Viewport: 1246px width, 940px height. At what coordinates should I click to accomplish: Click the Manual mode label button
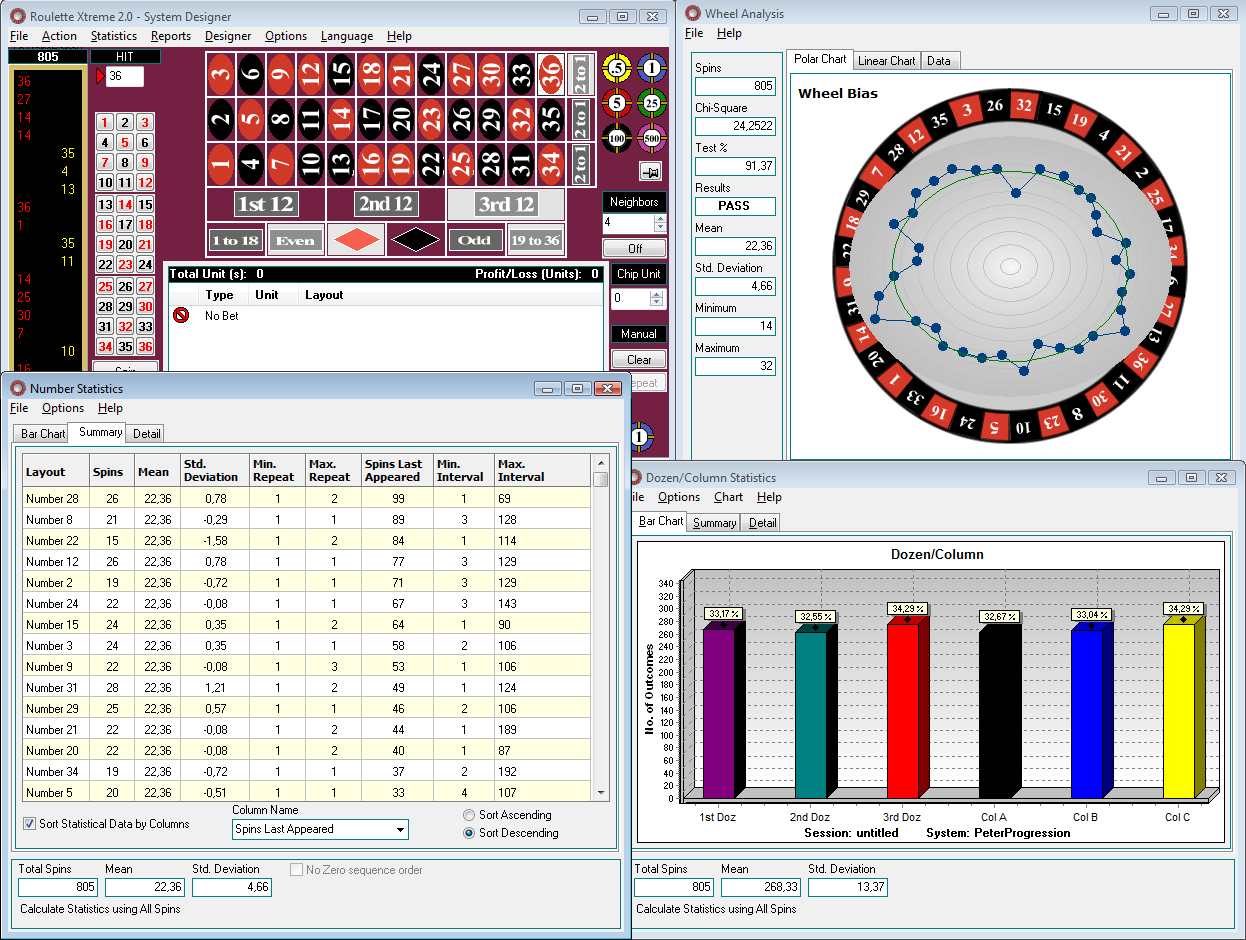point(639,333)
